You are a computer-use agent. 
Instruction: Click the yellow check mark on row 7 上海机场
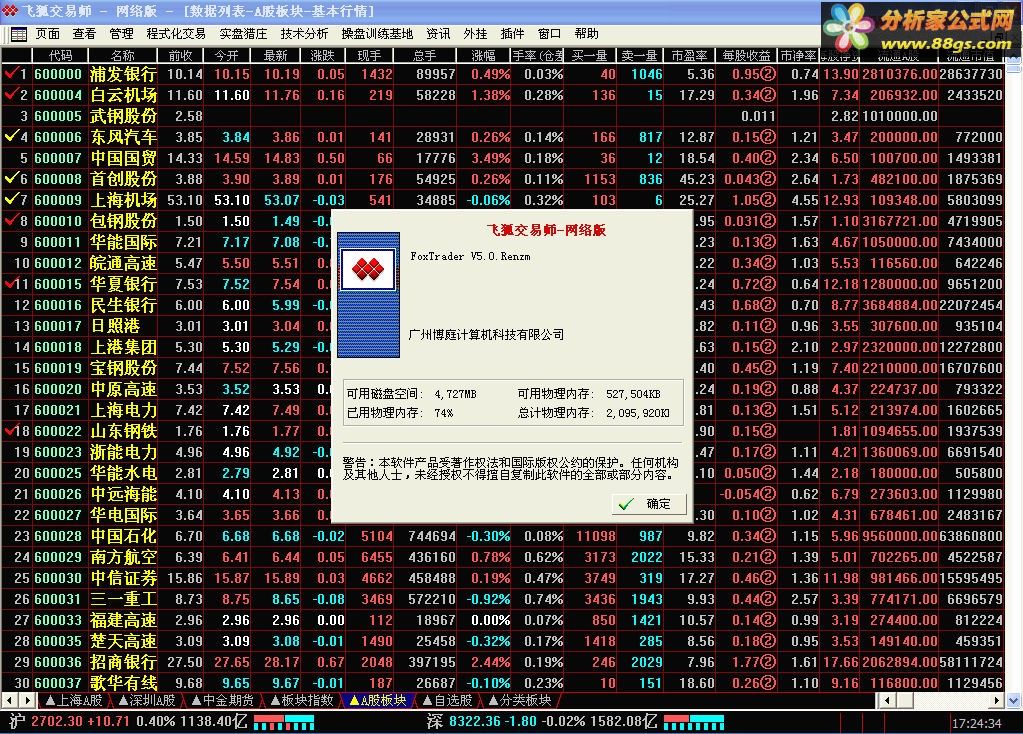10,198
